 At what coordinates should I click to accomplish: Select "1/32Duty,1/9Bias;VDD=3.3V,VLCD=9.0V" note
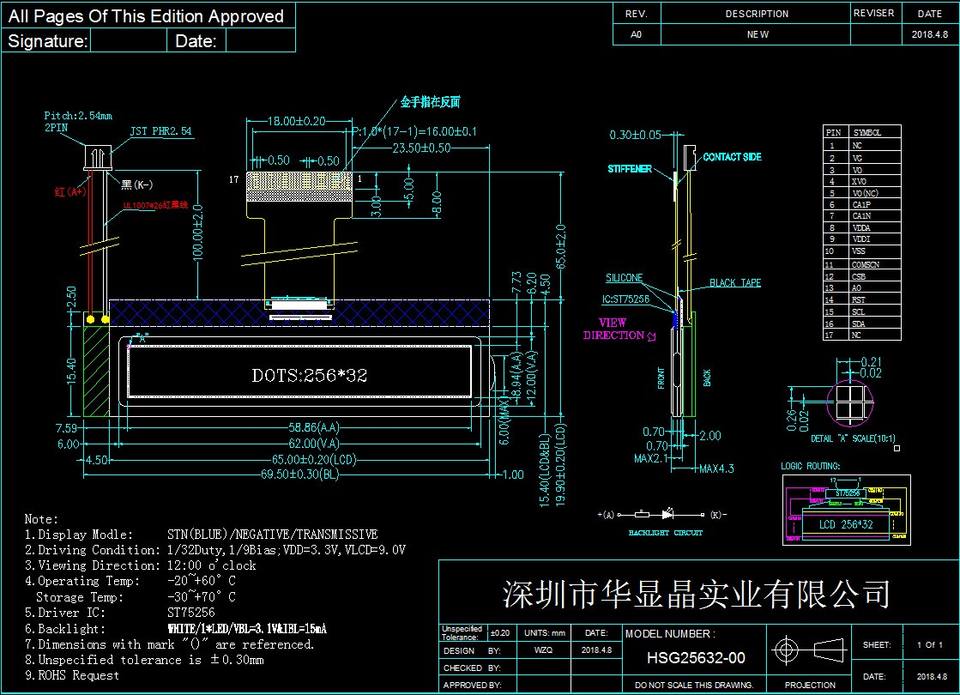click(x=286, y=550)
